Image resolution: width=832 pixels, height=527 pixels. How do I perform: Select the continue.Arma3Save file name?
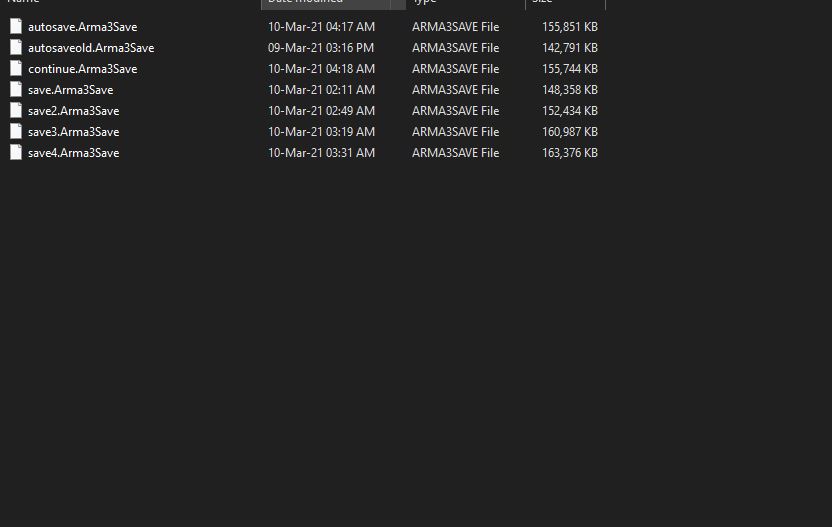pyautogui.click(x=82, y=69)
